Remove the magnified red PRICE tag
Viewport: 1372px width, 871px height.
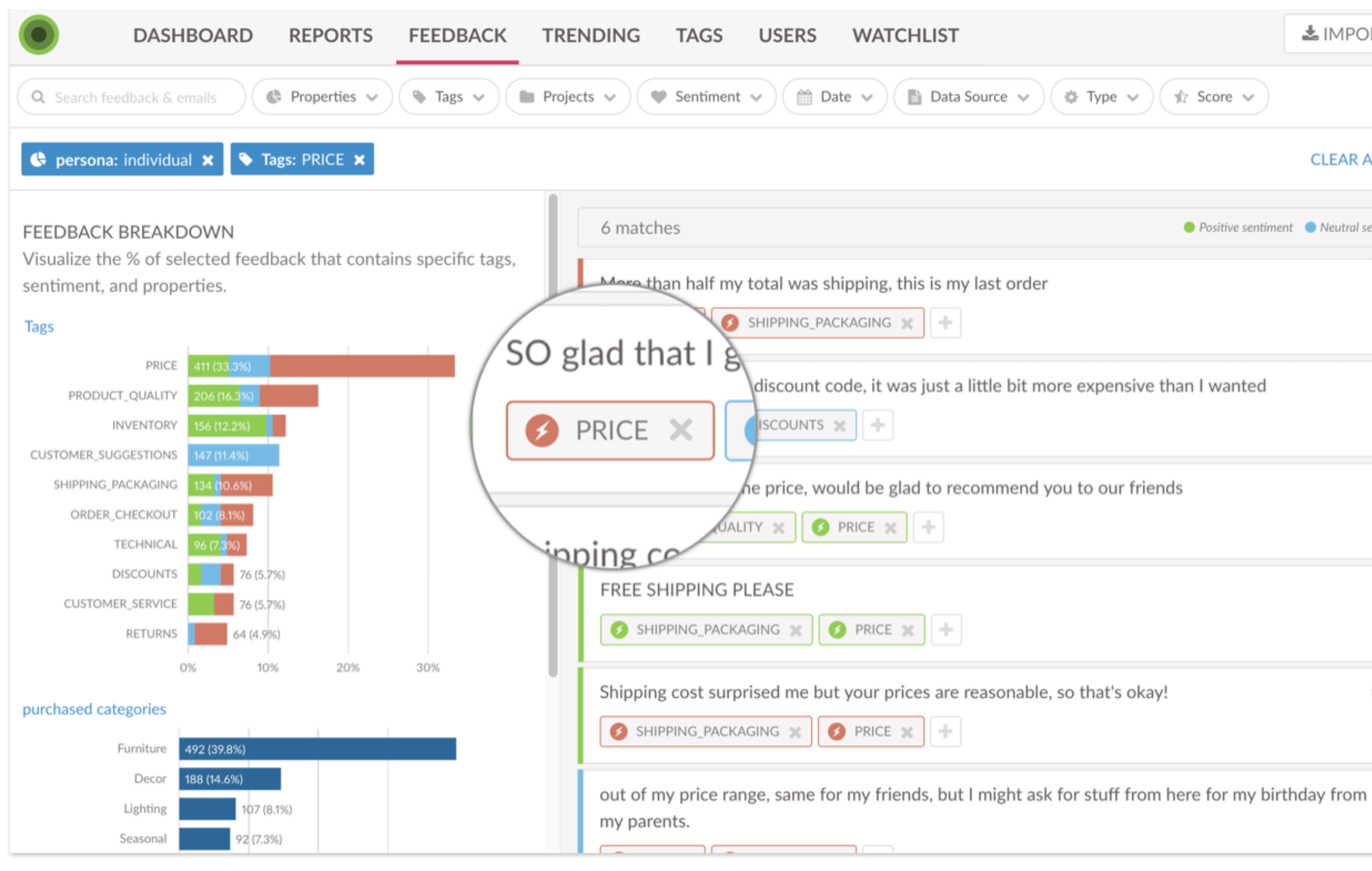pyautogui.click(x=680, y=430)
